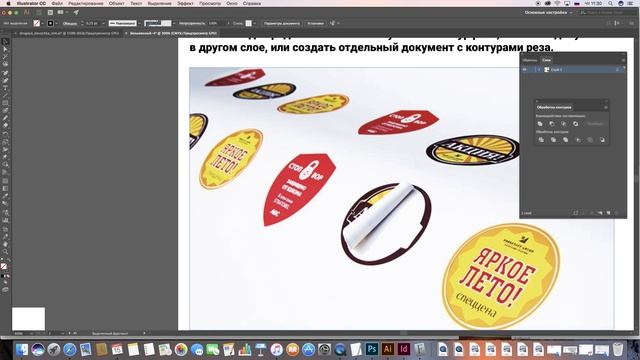Open the Объект menu
Screen dimensions: 640x360
click(116, 3)
